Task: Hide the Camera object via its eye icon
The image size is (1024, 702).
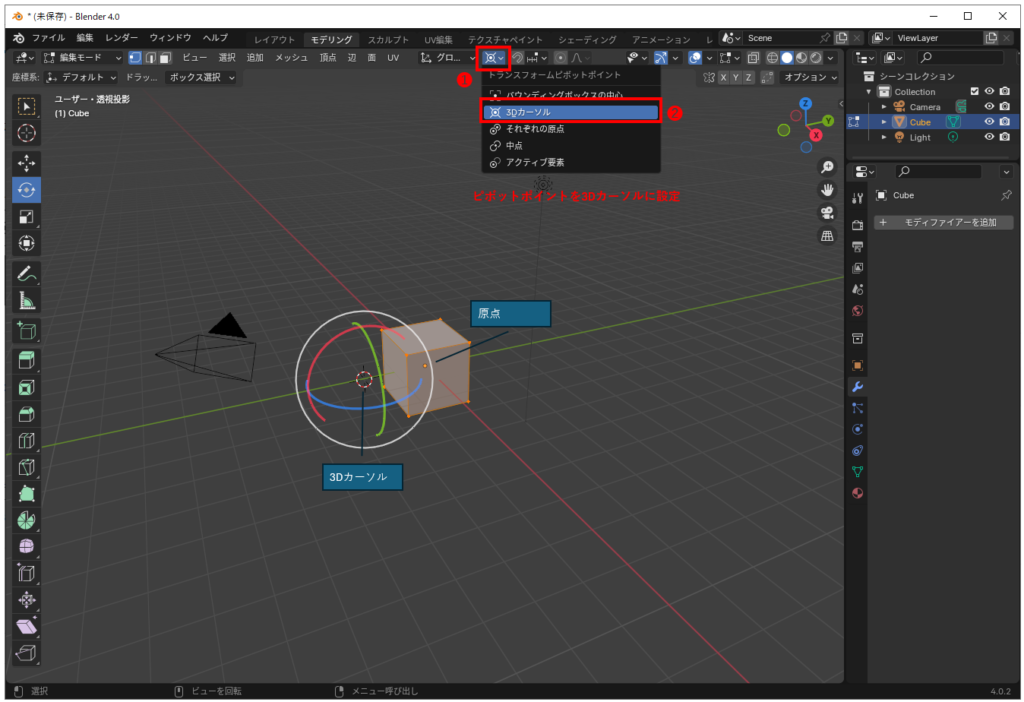Action: (x=989, y=107)
